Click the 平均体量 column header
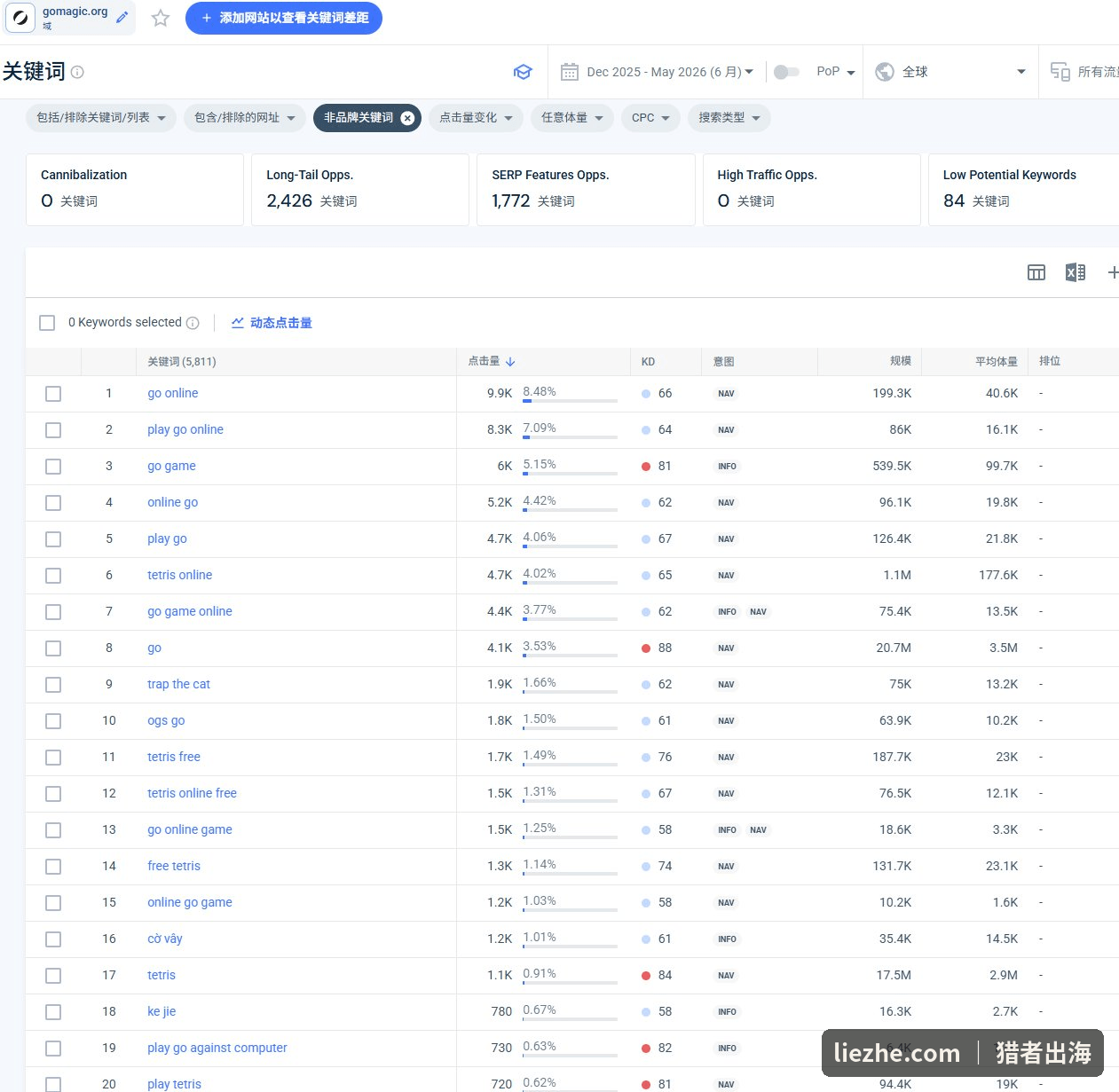The height and width of the screenshot is (1092, 1119). (997, 362)
